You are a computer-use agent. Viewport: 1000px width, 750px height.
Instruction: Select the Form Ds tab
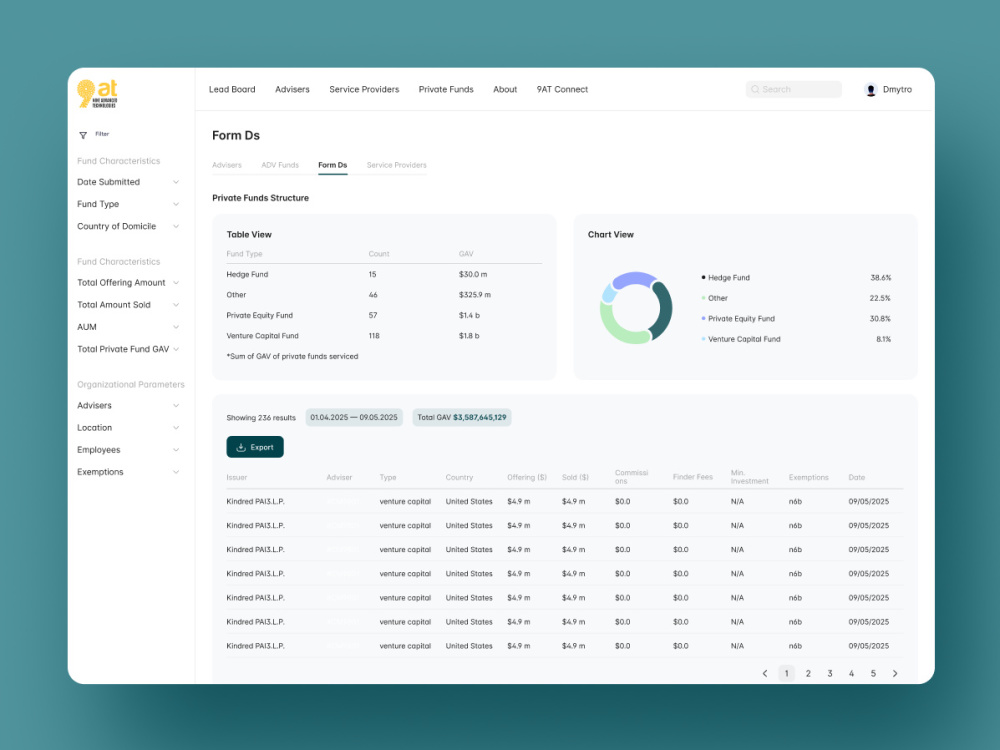(x=332, y=165)
